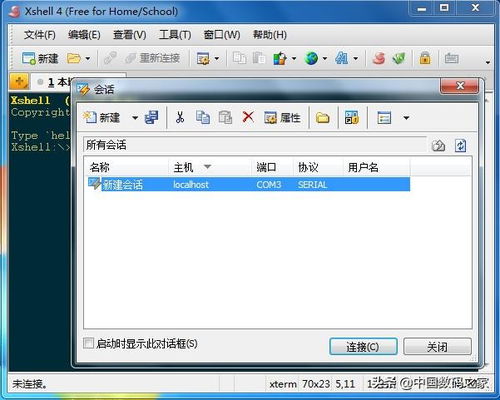
Task: Expand dropdown arrow next to 新建 in dialog
Action: [135, 118]
